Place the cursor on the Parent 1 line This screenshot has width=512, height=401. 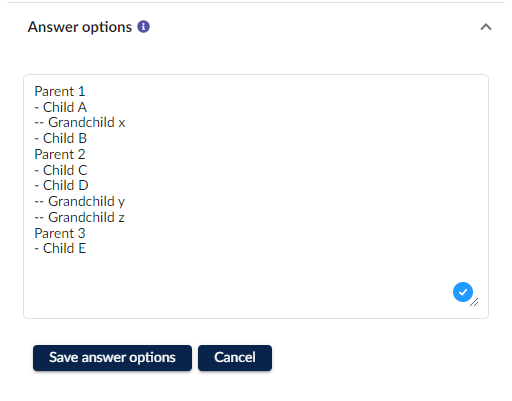click(x=60, y=91)
